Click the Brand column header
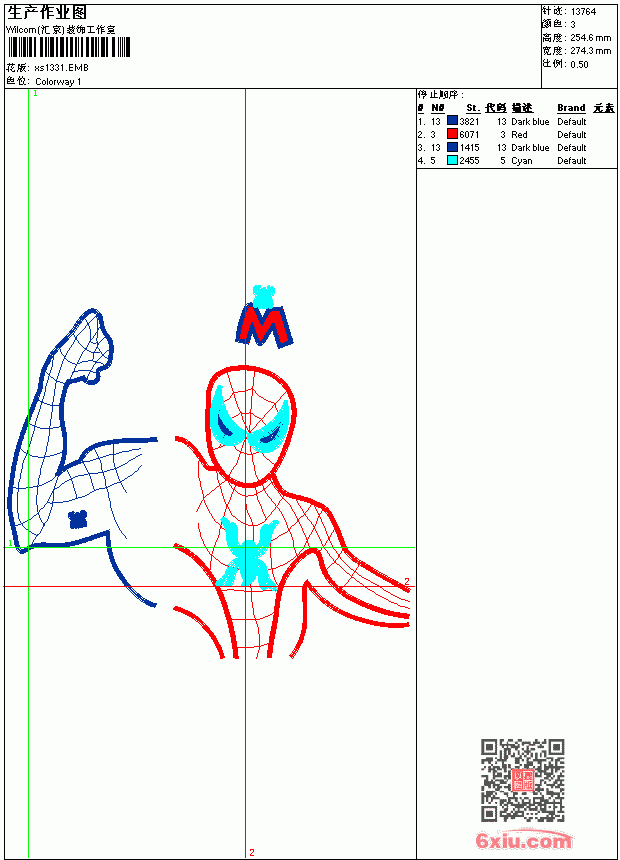 pos(571,108)
